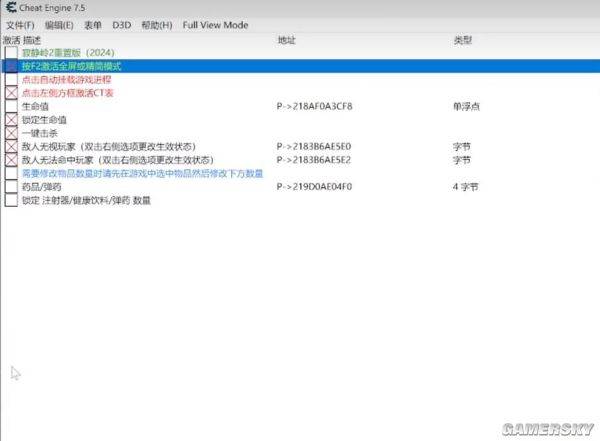Open the 编辑(E) menu
This screenshot has width=600, height=441.
59,25
